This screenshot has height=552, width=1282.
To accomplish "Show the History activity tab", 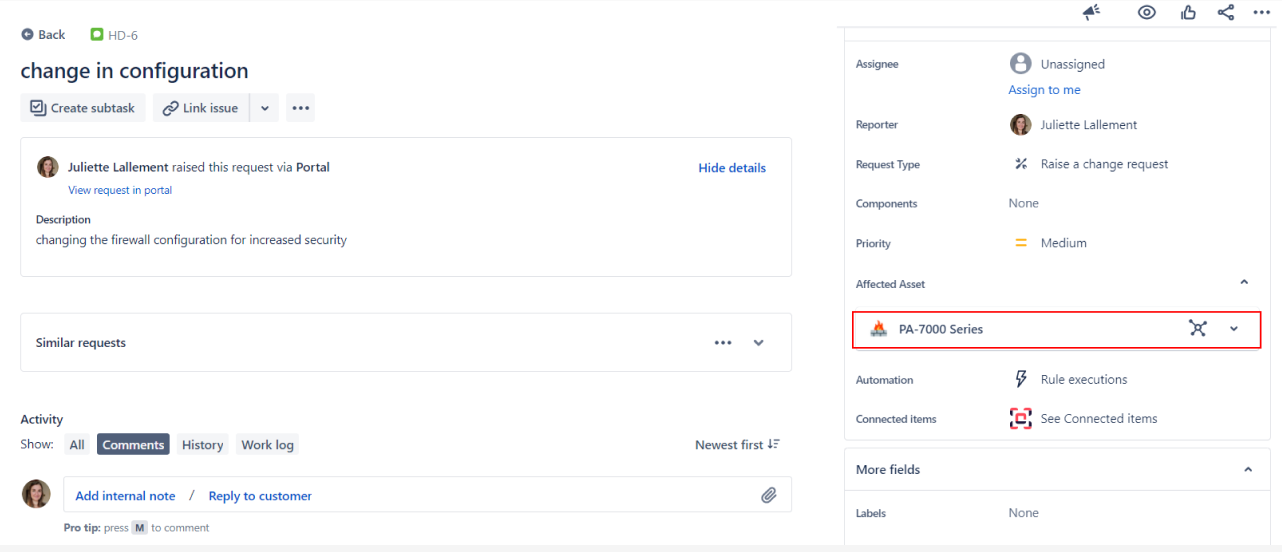I will tap(202, 445).
